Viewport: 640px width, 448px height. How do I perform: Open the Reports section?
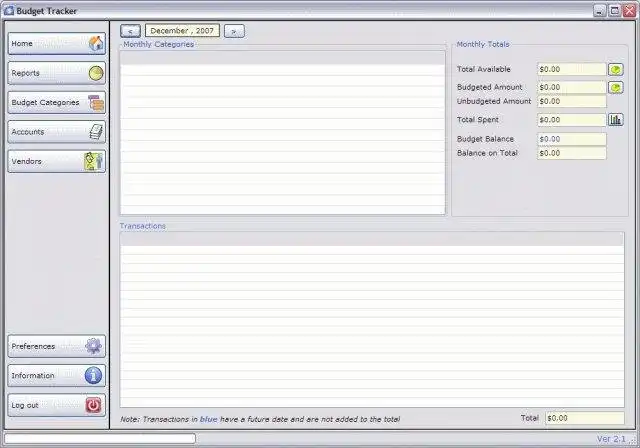point(57,73)
